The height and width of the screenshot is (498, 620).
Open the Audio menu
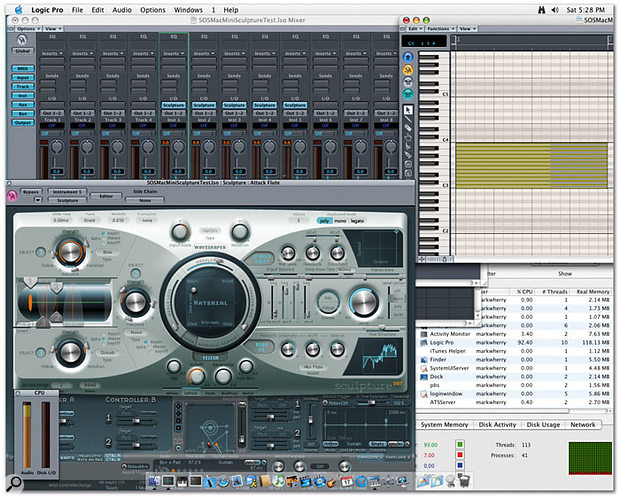click(122, 10)
